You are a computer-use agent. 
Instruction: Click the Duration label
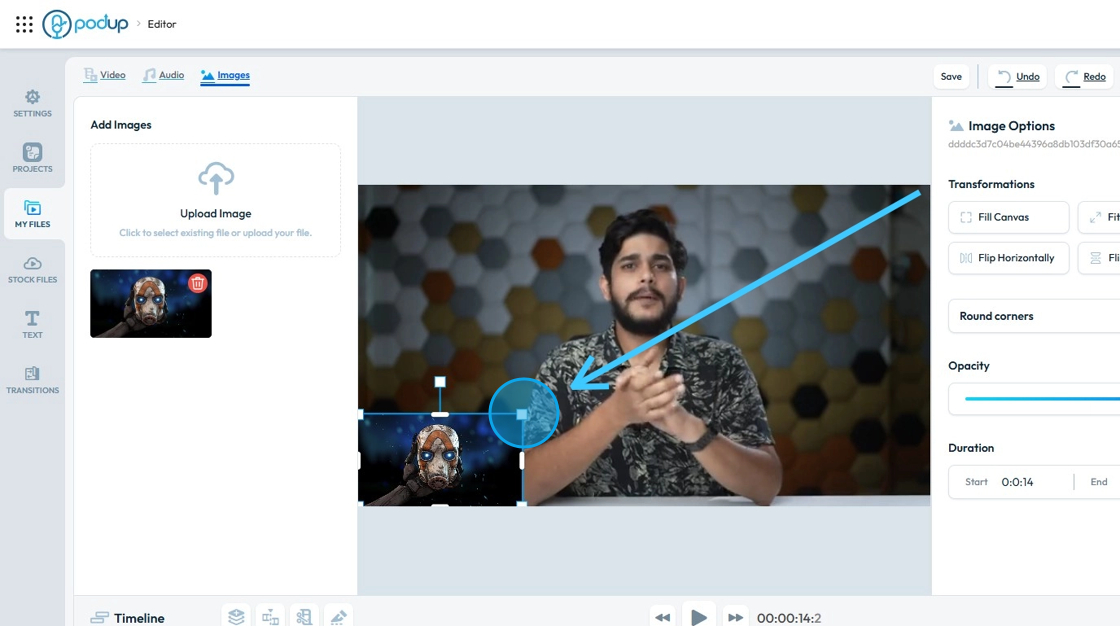coord(971,448)
